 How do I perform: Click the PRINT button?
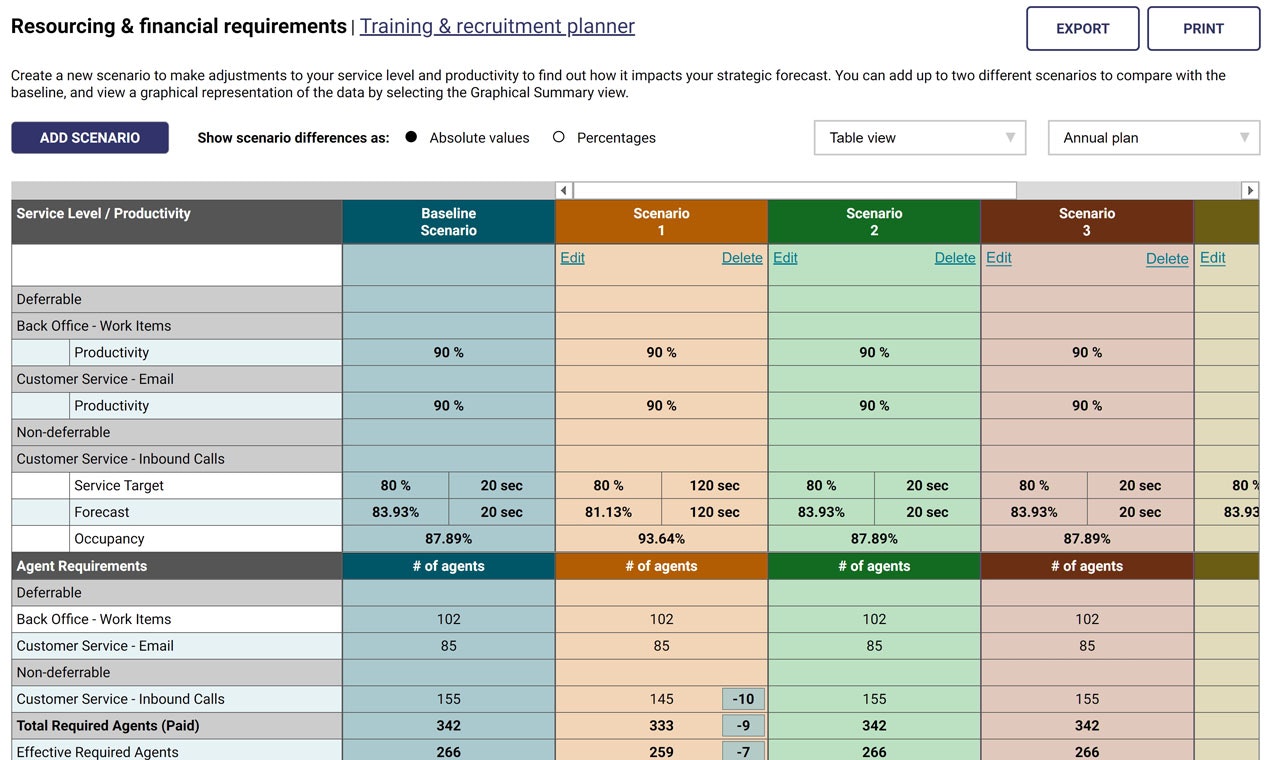(x=1203, y=29)
